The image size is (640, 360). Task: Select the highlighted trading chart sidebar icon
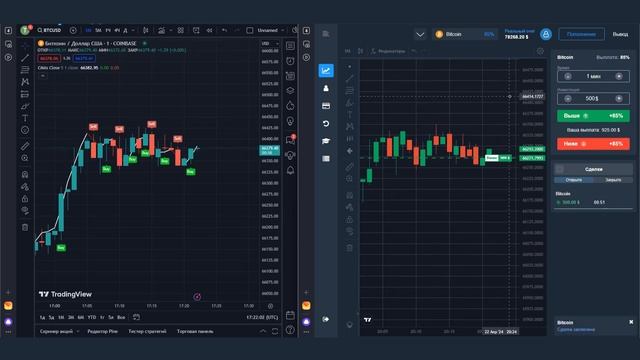point(326,70)
